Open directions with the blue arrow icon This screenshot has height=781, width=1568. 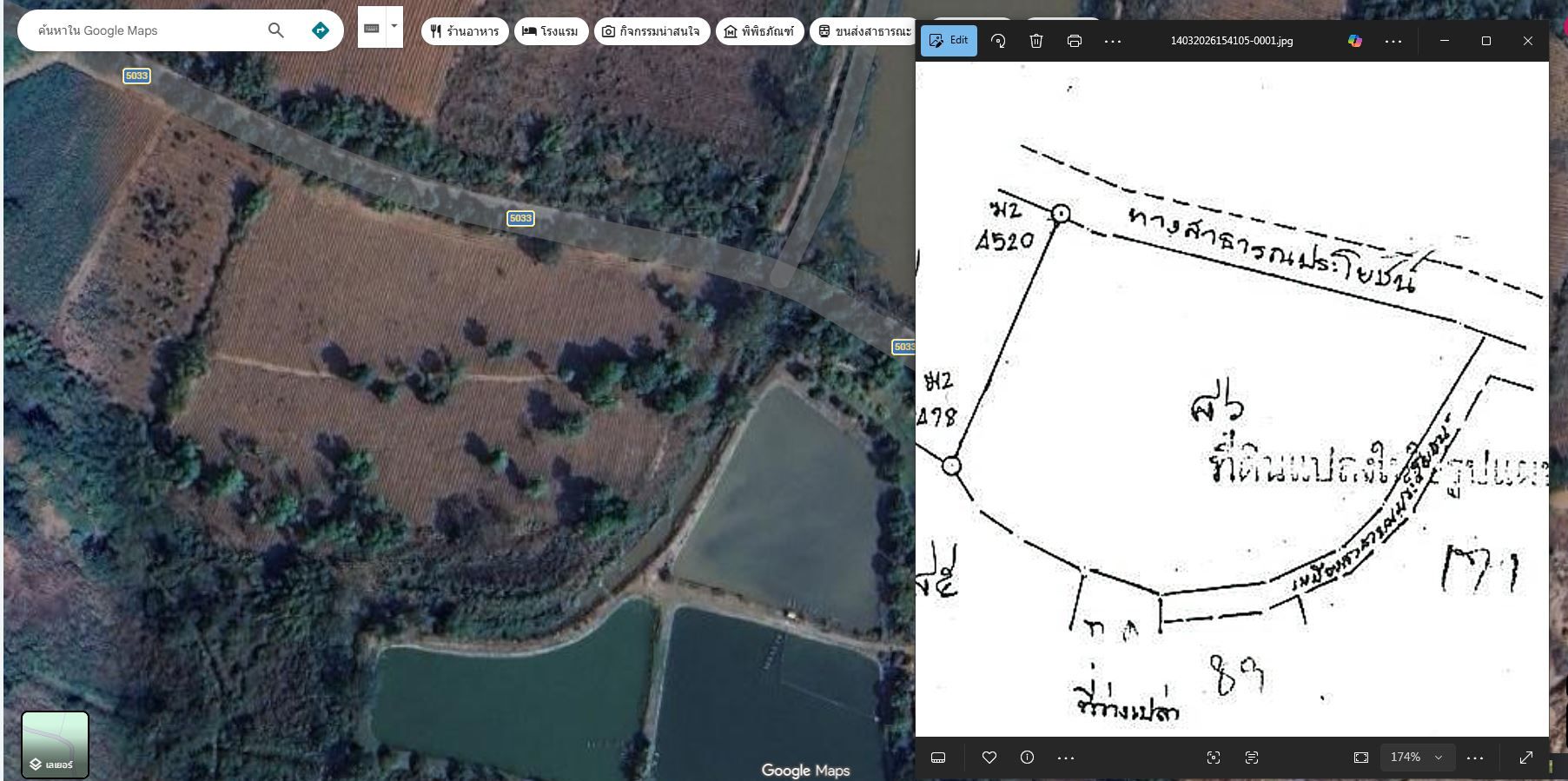point(321,30)
